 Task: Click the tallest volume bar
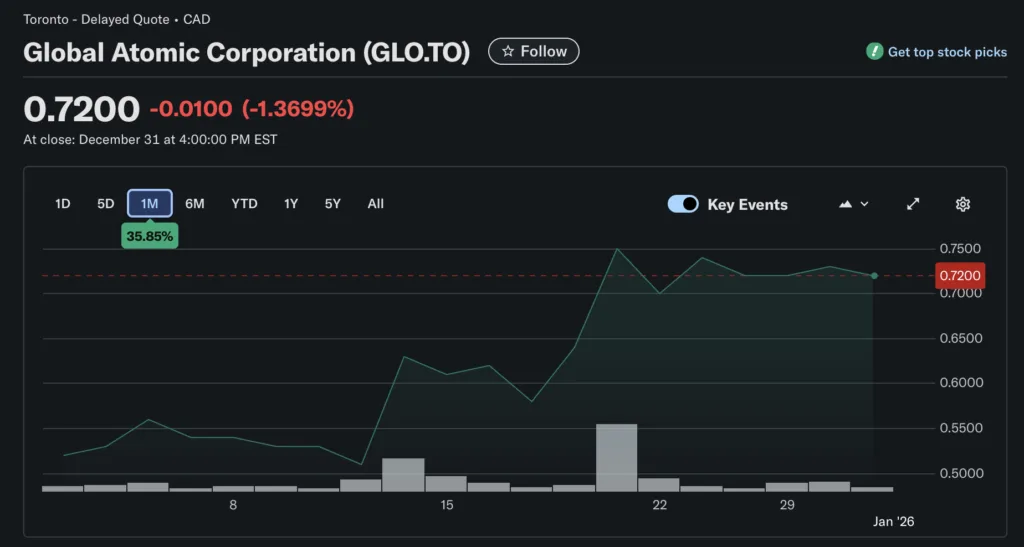pos(616,457)
